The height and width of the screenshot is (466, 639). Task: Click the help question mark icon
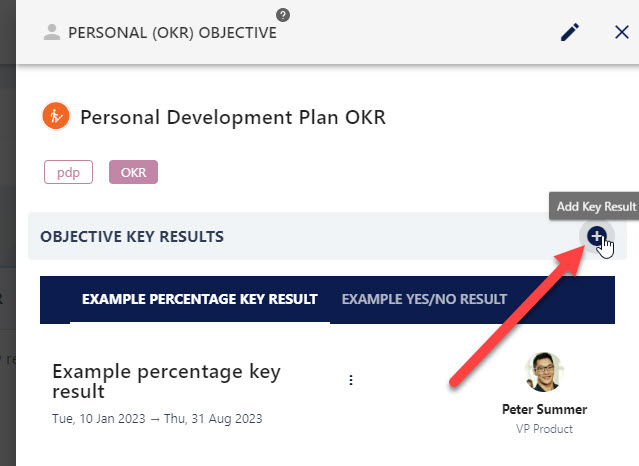(283, 15)
